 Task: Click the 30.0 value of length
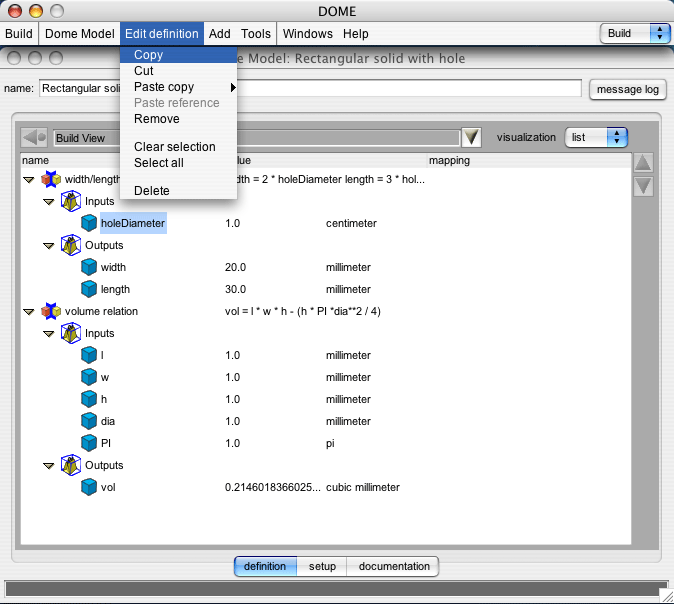click(235, 289)
